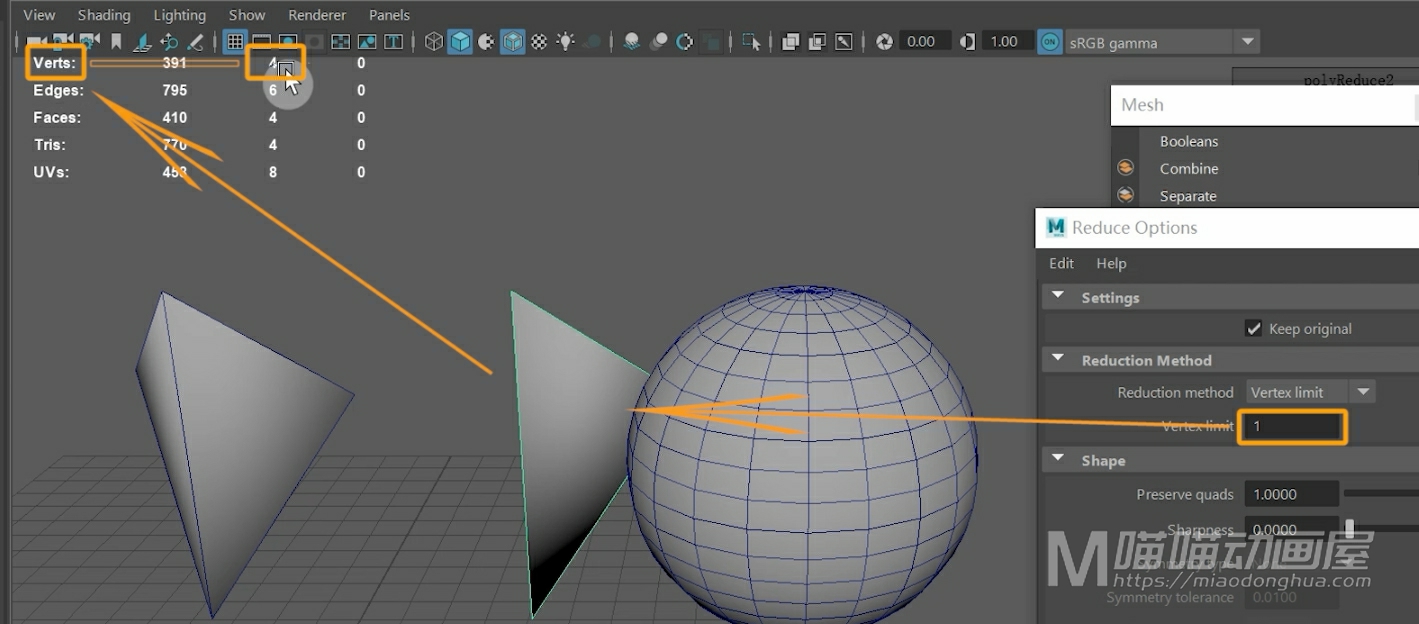Open the sRGB gamma dropdown
The width and height of the screenshot is (1419, 624).
1246,42
